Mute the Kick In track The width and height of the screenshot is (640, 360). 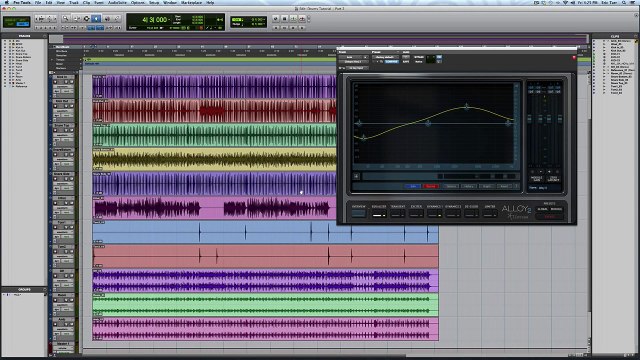click(71, 82)
